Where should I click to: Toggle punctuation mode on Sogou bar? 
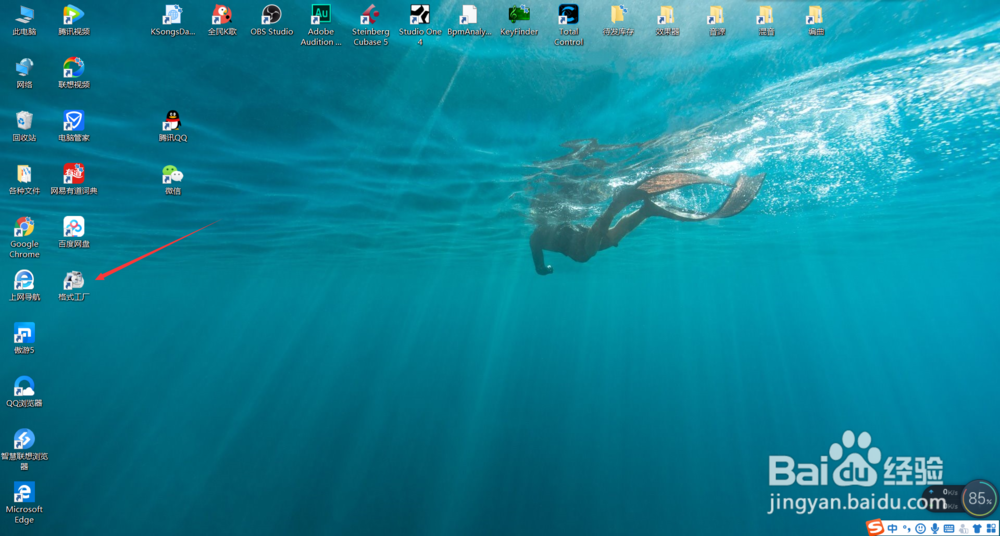tap(906, 528)
